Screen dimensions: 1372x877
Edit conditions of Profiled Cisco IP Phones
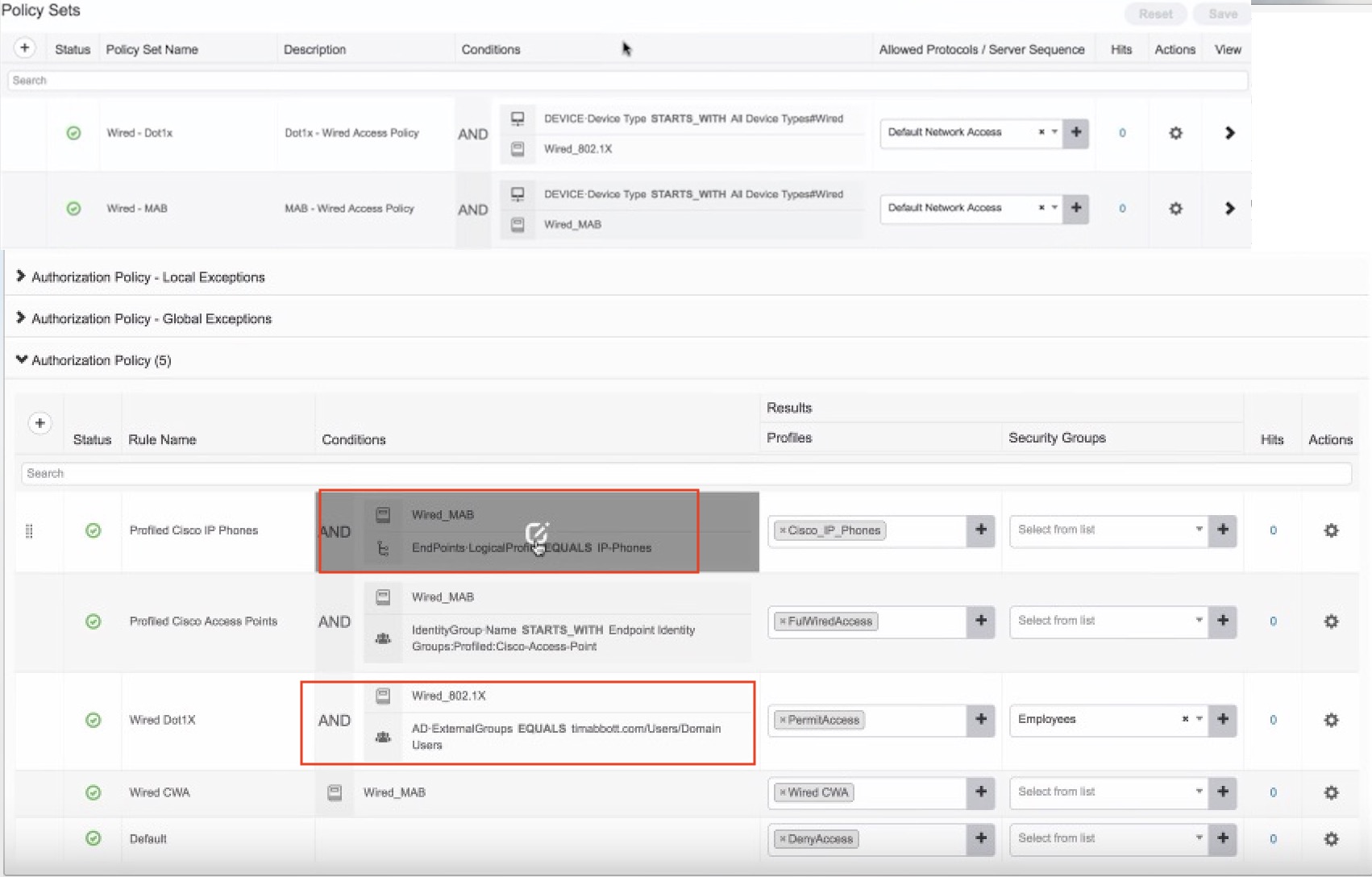[537, 532]
